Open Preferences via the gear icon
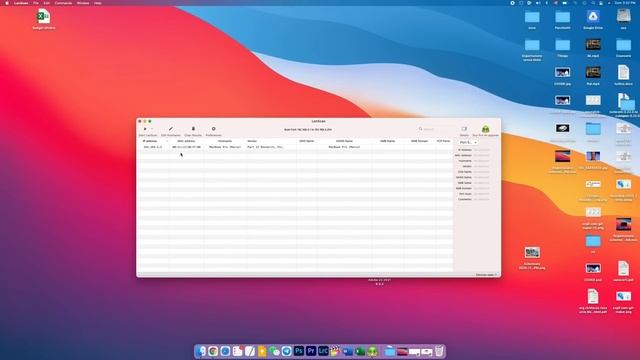 [213, 129]
